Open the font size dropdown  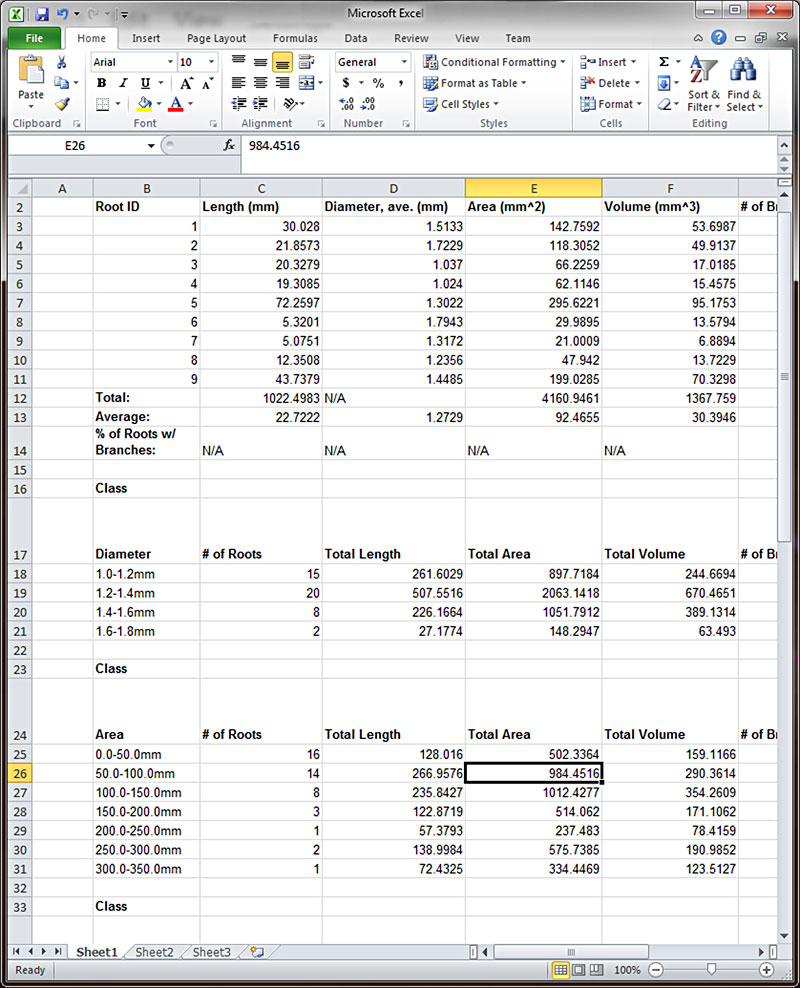click(211, 62)
